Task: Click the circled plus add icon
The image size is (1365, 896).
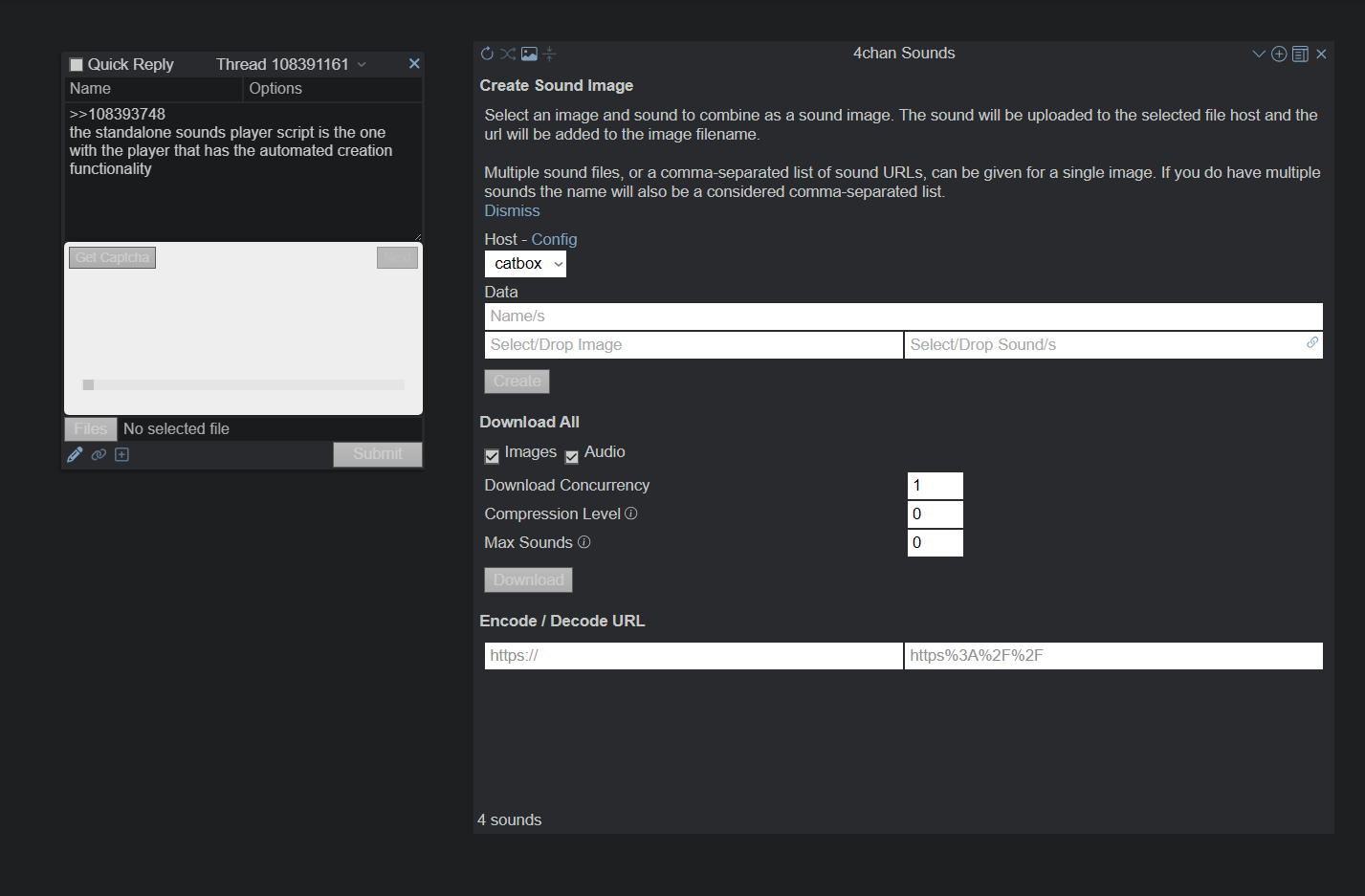Action: click(x=1279, y=54)
